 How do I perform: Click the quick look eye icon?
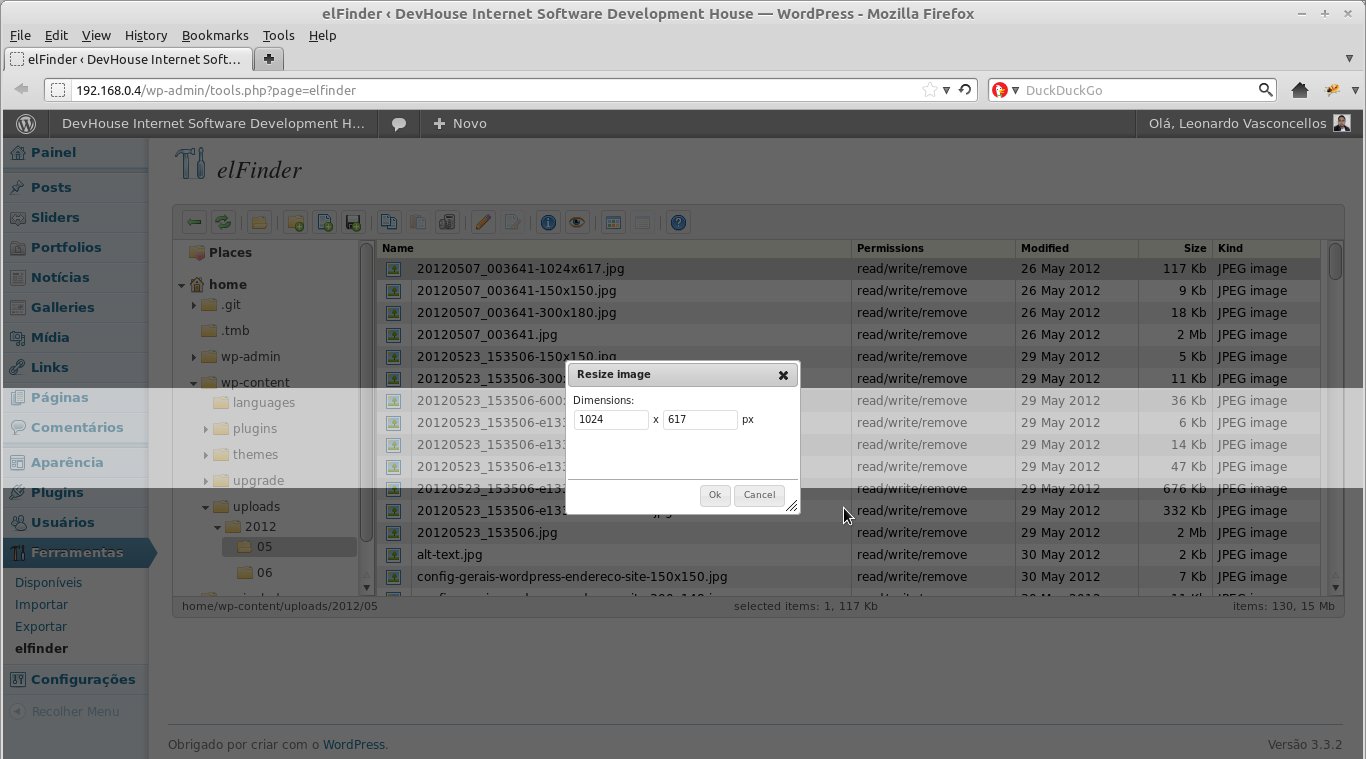[577, 223]
